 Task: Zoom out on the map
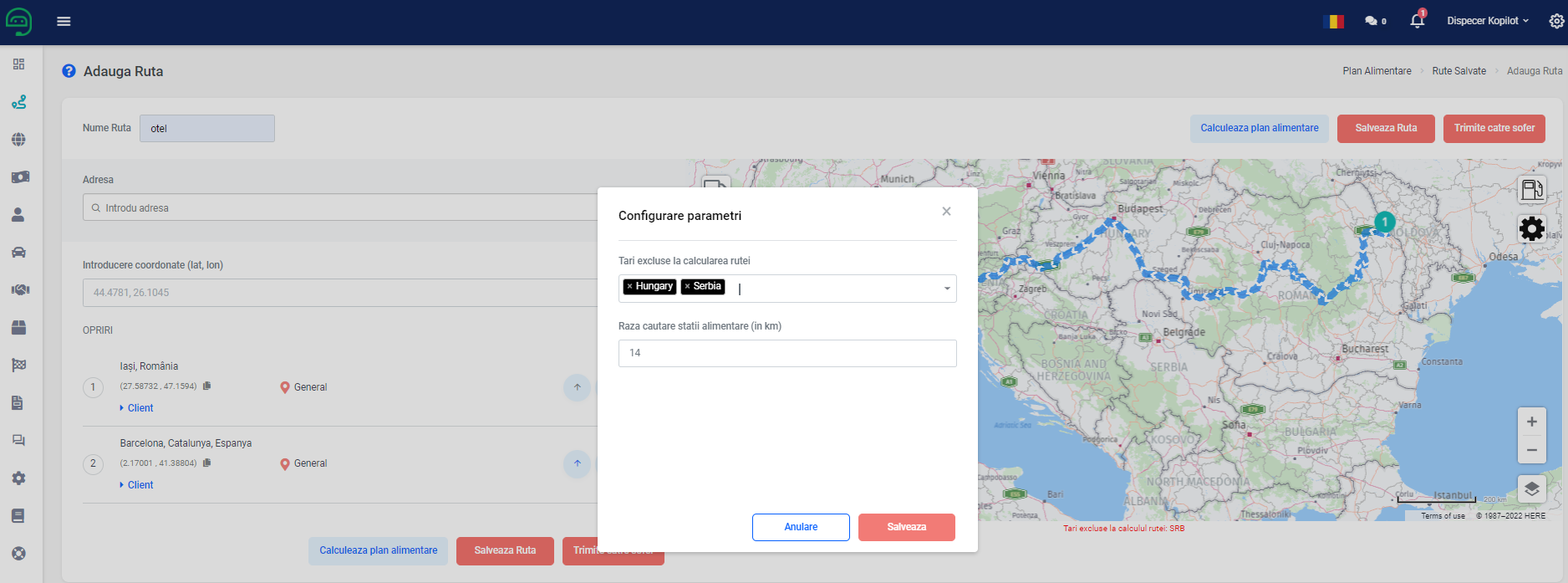[x=1531, y=450]
